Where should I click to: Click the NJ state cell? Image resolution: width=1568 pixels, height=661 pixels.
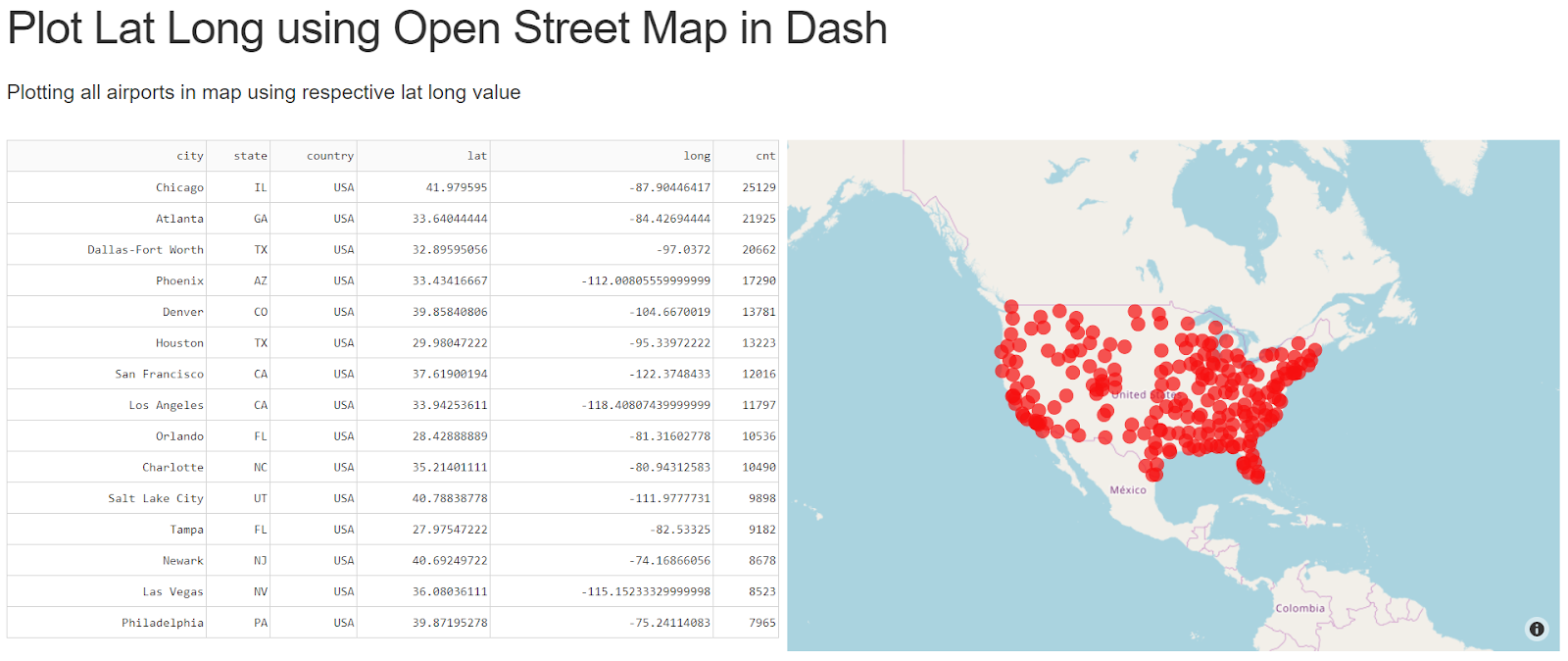click(x=238, y=561)
